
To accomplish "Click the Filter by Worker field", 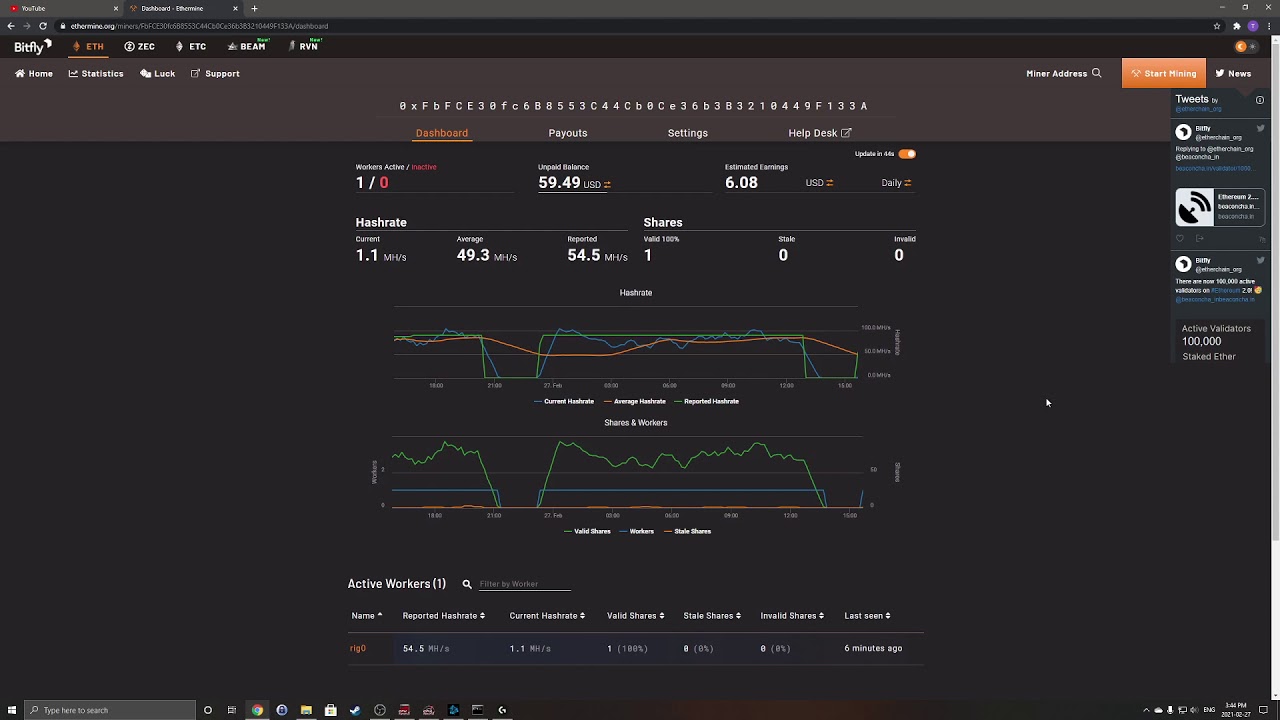I will (525, 584).
